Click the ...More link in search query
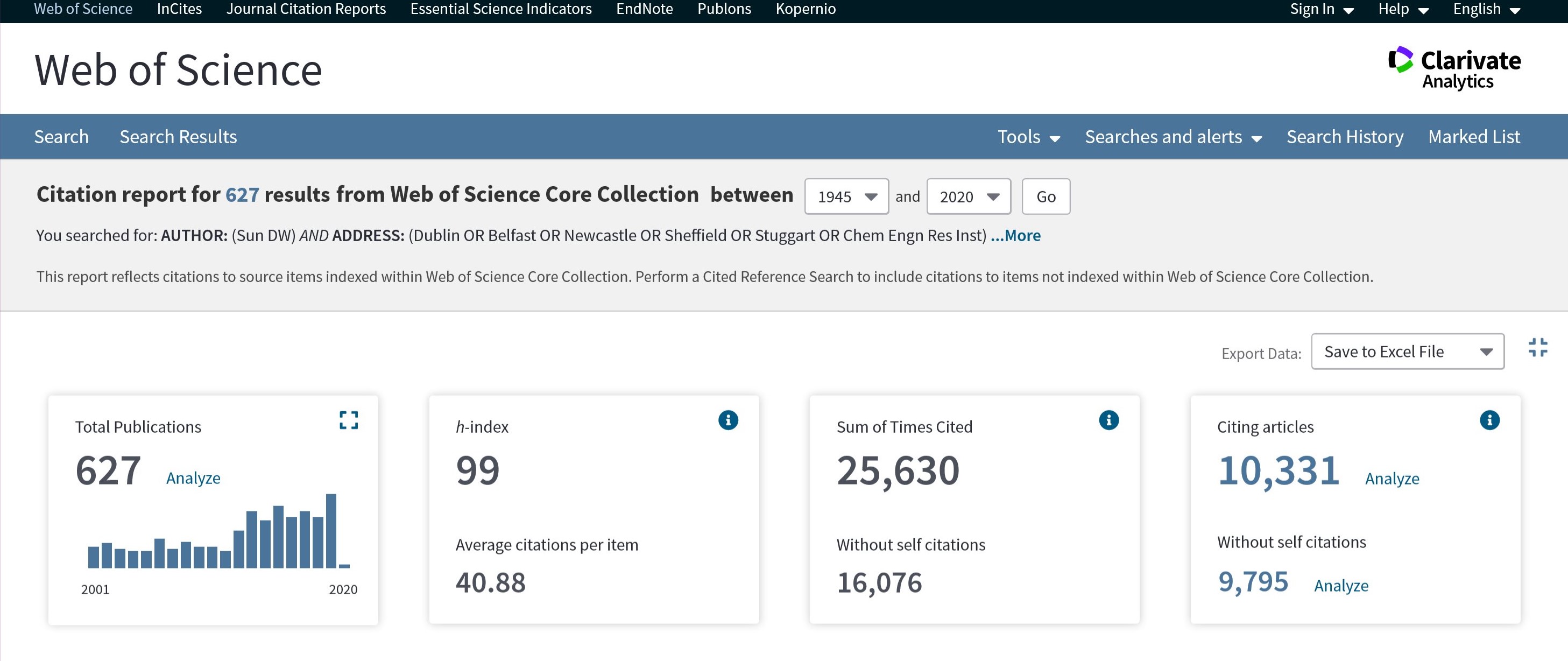The width and height of the screenshot is (1568, 661). point(1015,236)
